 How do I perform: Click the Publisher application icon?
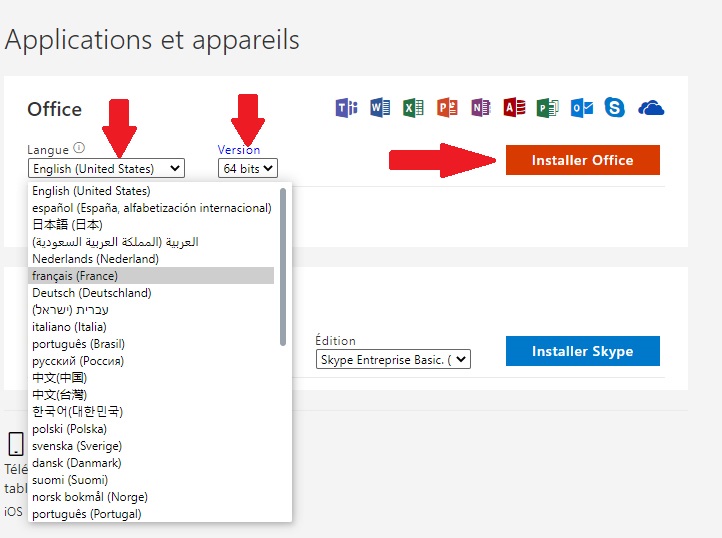(x=547, y=108)
